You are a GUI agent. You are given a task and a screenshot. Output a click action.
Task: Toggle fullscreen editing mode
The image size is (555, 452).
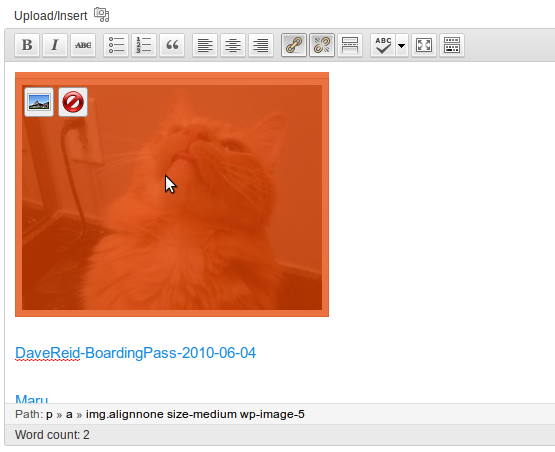[424, 45]
